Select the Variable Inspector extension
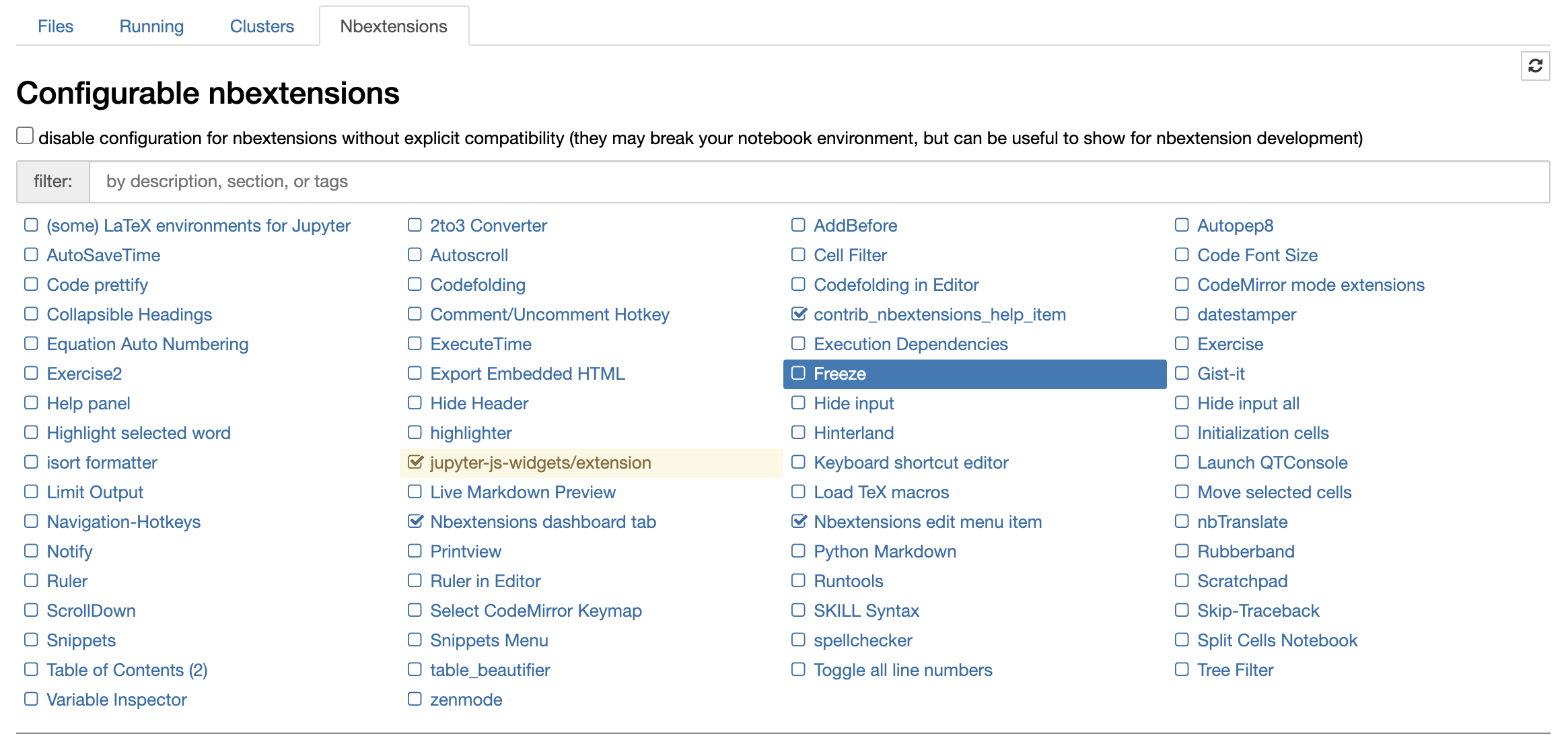Screen dimensions: 1568x742 (116, 700)
